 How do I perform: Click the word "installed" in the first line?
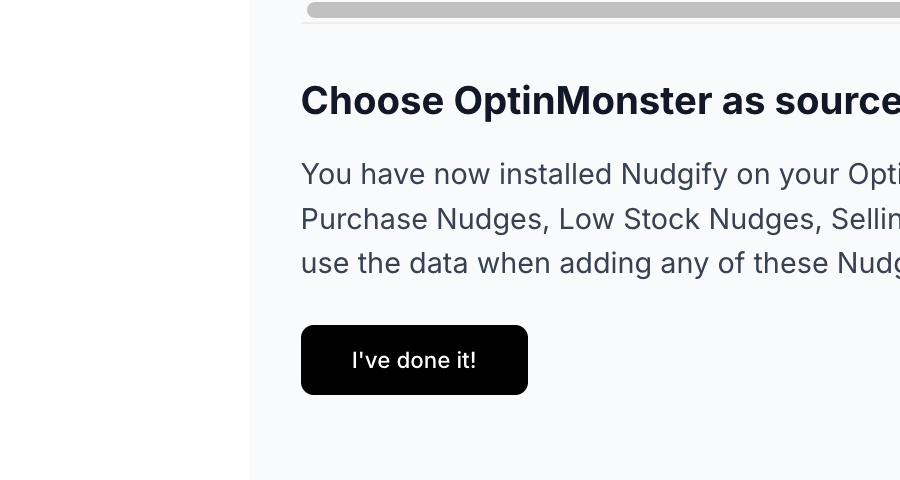555,175
